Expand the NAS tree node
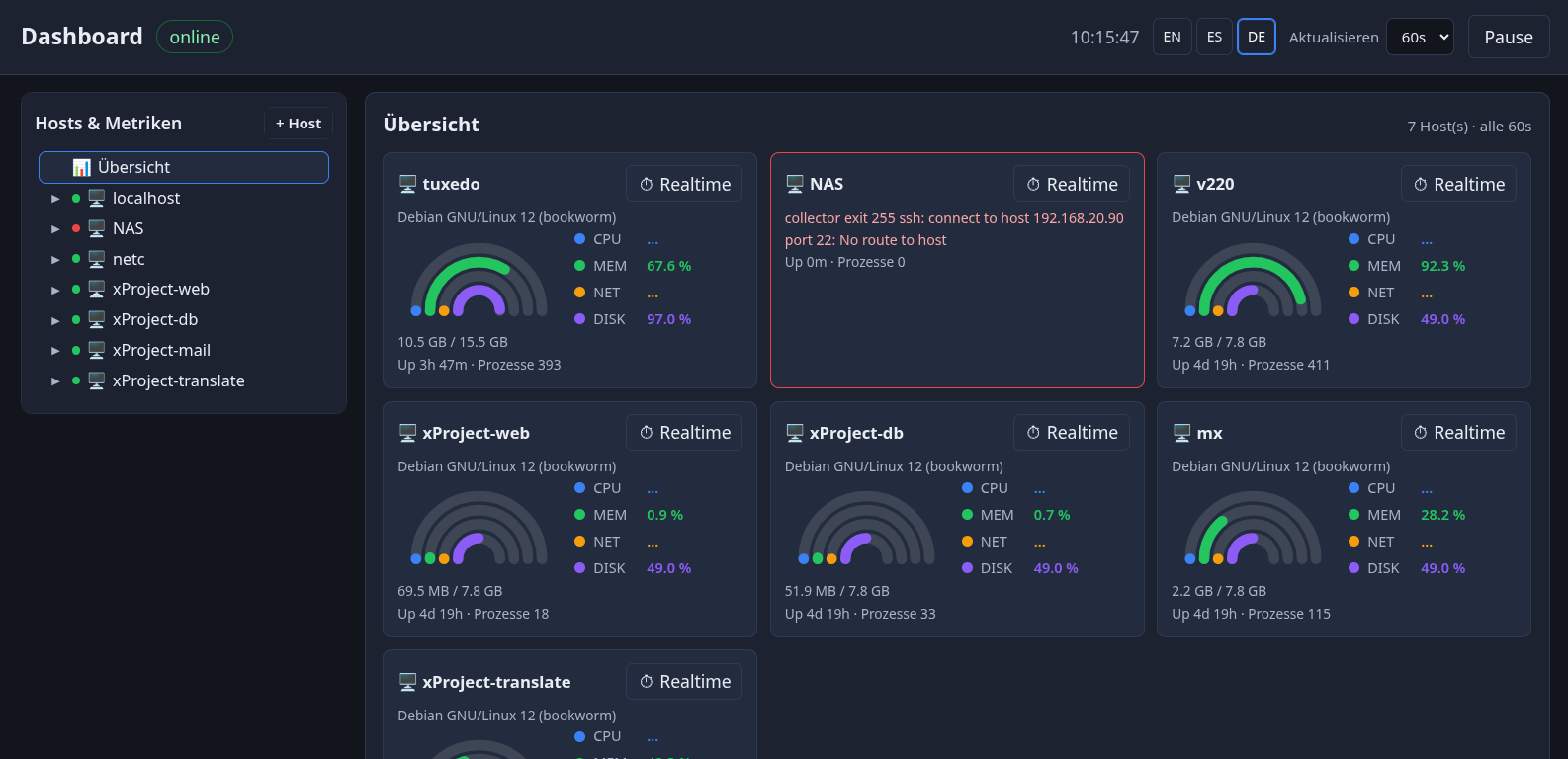The height and width of the screenshot is (759, 1568). [x=55, y=229]
